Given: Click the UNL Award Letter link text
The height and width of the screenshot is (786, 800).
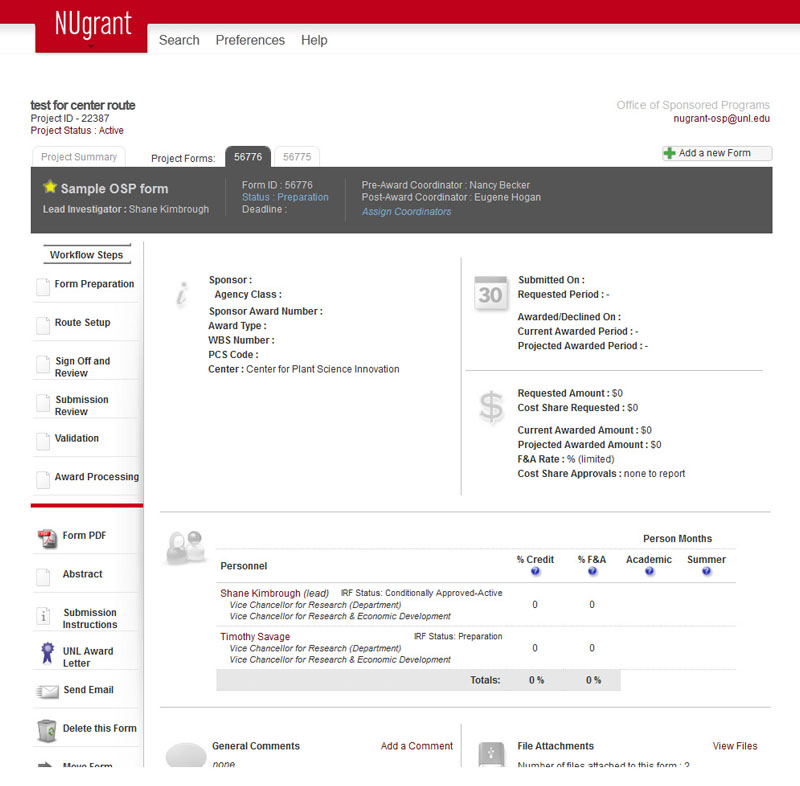Looking at the screenshot, I should coord(88,657).
